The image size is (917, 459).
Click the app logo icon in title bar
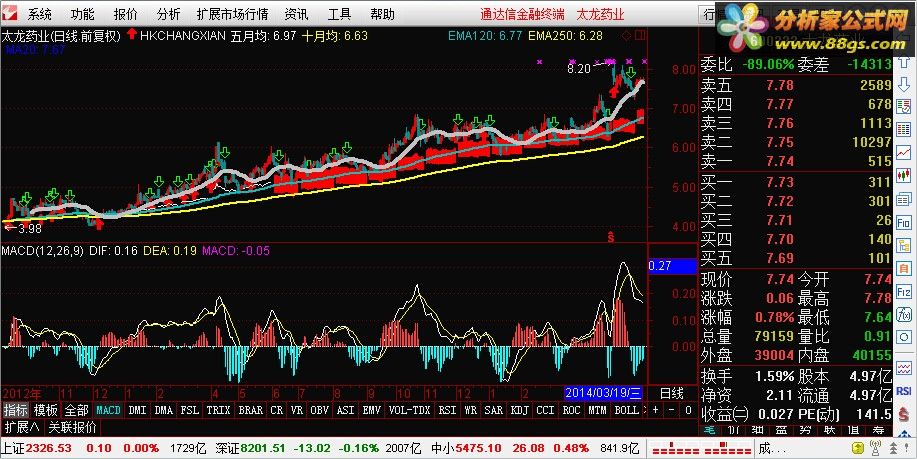[x=9, y=13]
